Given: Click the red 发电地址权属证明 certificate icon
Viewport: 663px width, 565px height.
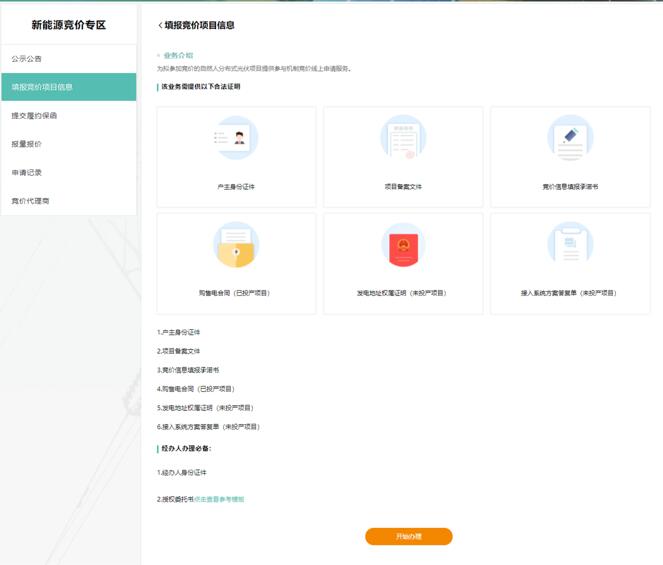Looking at the screenshot, I should [403, 246].
